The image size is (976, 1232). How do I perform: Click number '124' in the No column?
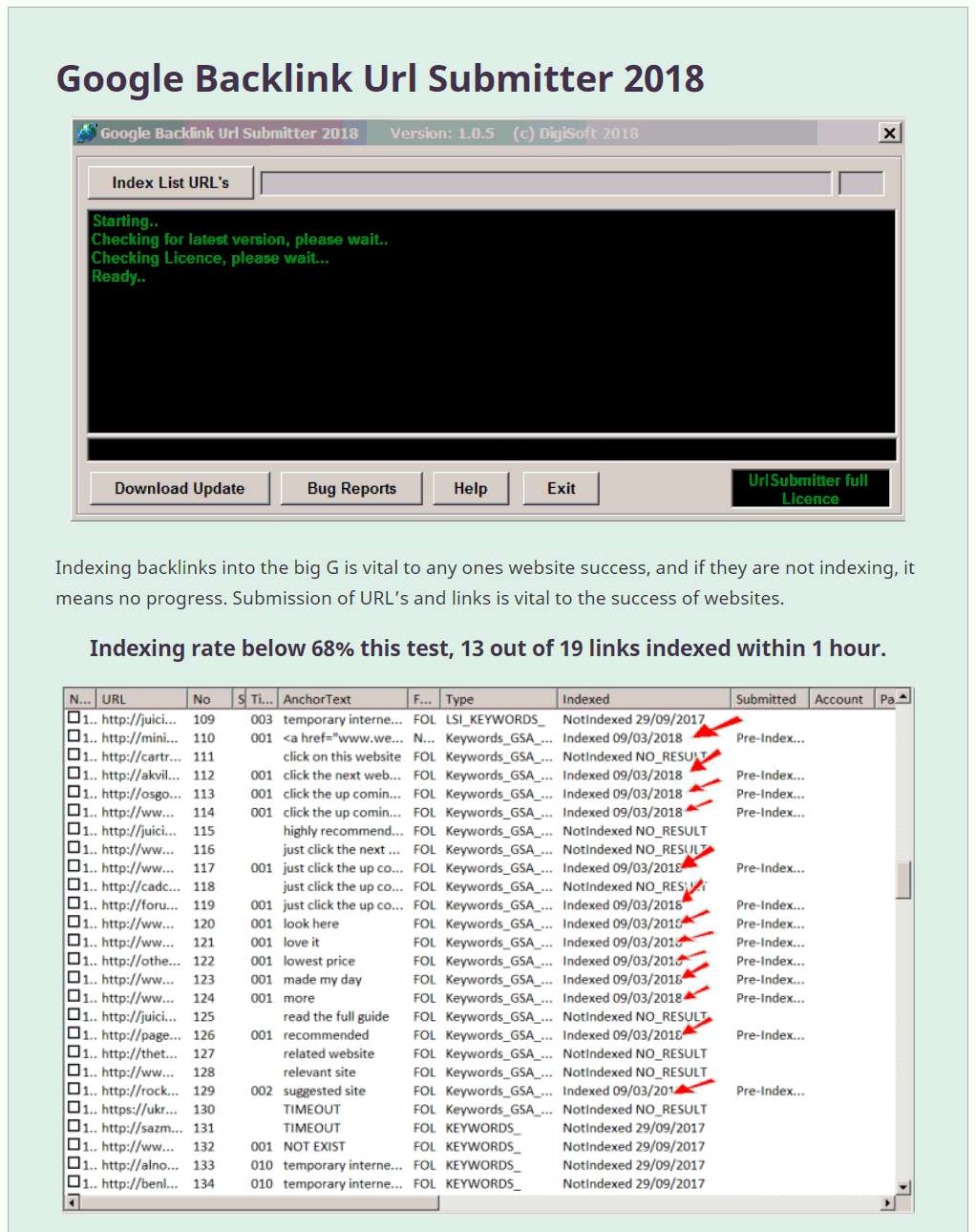203,998
